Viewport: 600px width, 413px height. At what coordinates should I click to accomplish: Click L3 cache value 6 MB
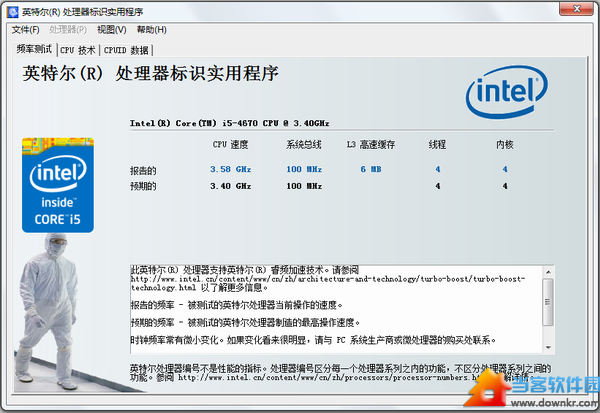[370, 169]
